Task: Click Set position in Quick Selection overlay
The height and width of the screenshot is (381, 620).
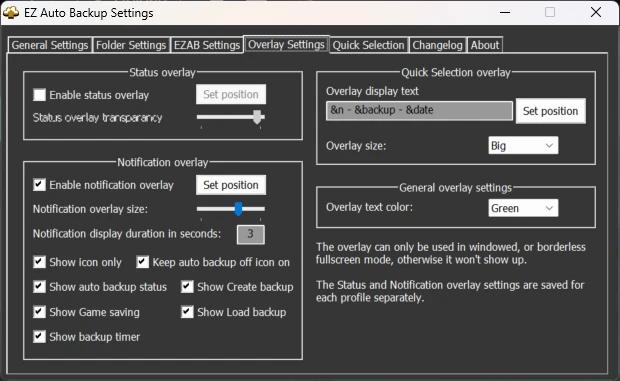Action: [551, 111]
